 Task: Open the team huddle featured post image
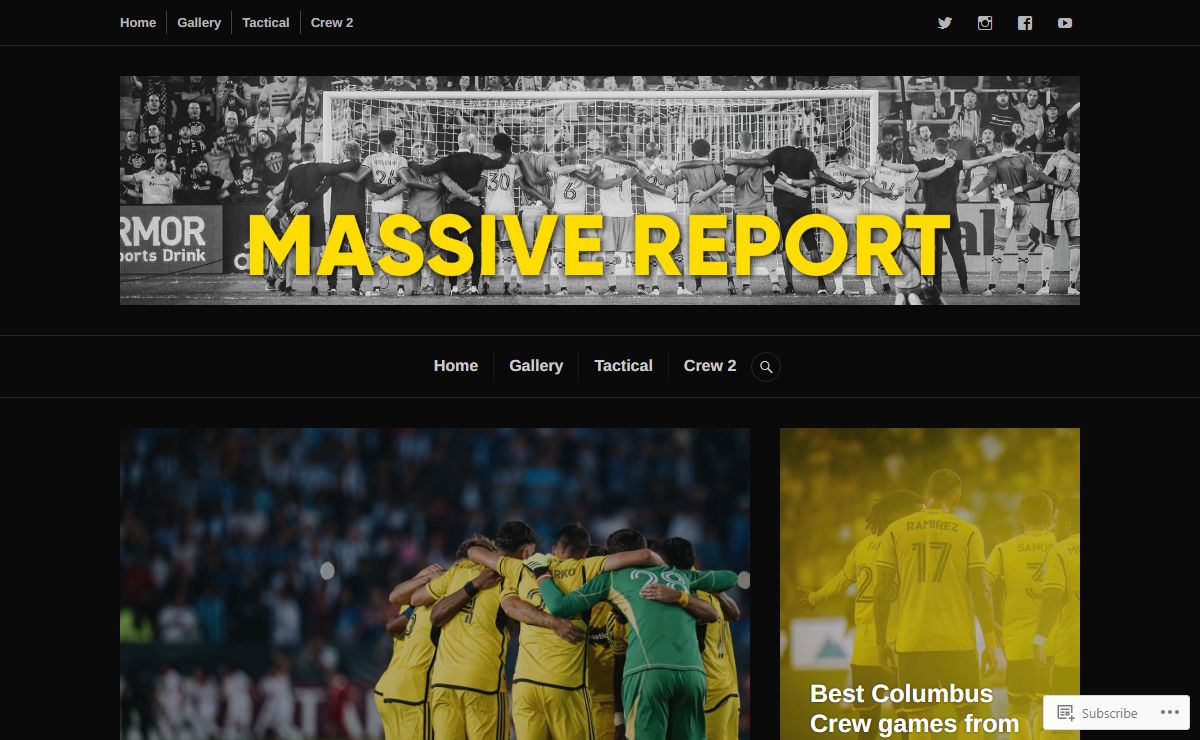(x=435, y=584)
